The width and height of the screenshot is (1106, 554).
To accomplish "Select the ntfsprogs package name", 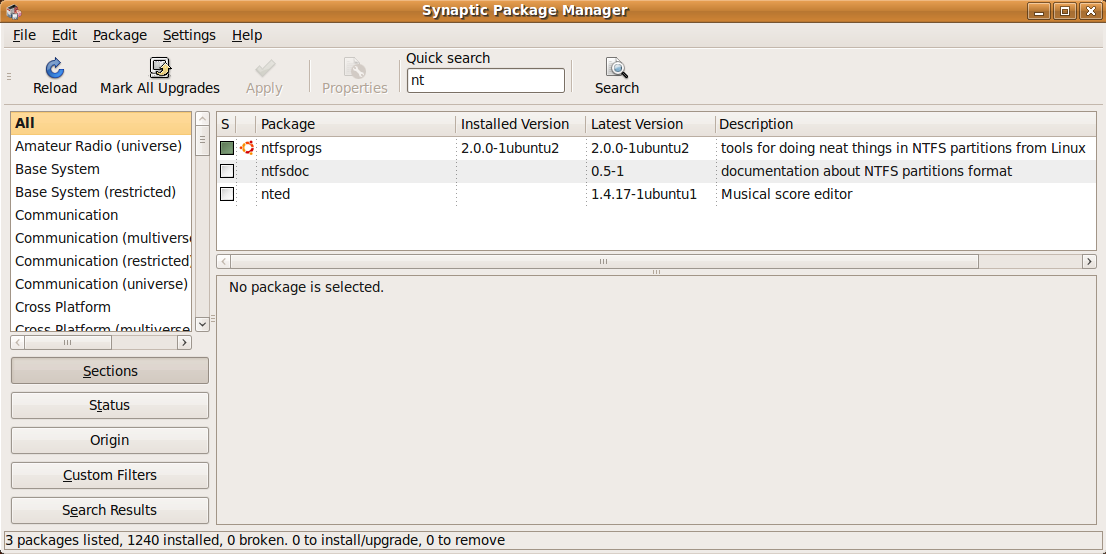I will pos(291,148).
